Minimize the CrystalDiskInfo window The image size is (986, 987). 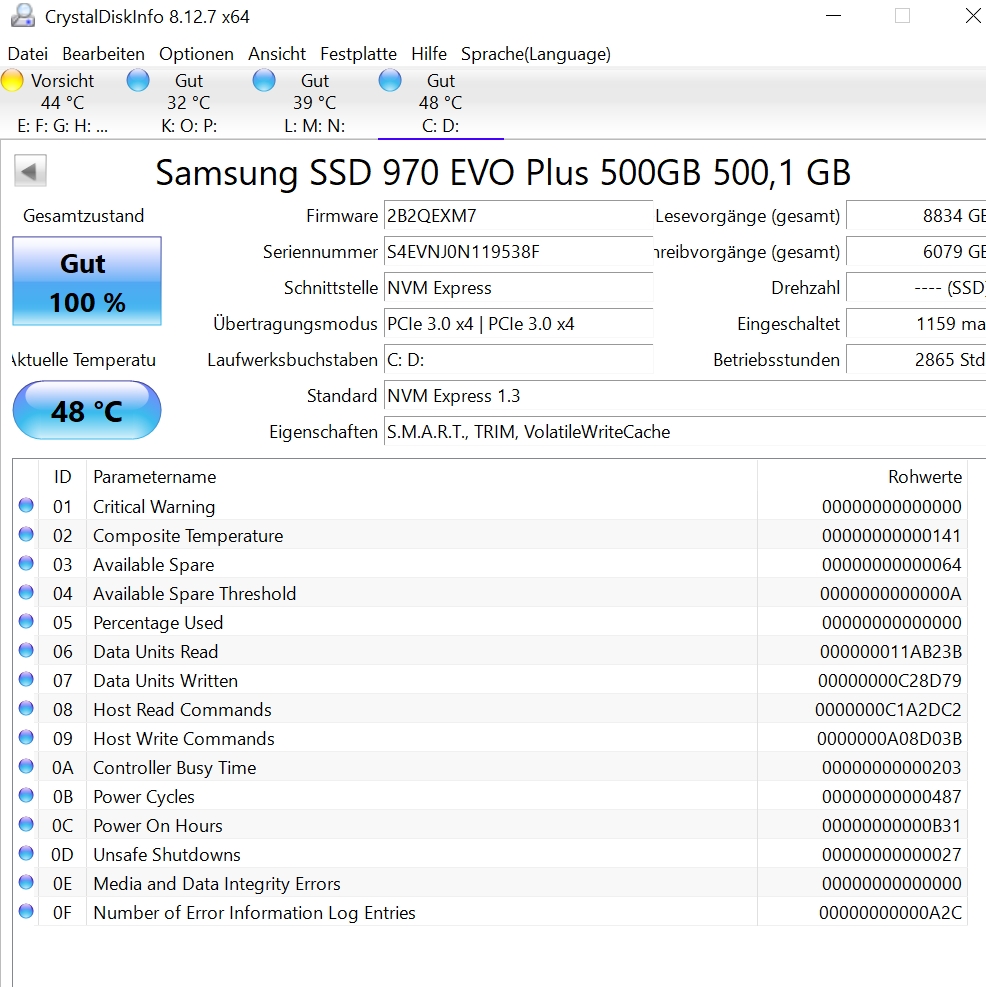coord(834,16)
